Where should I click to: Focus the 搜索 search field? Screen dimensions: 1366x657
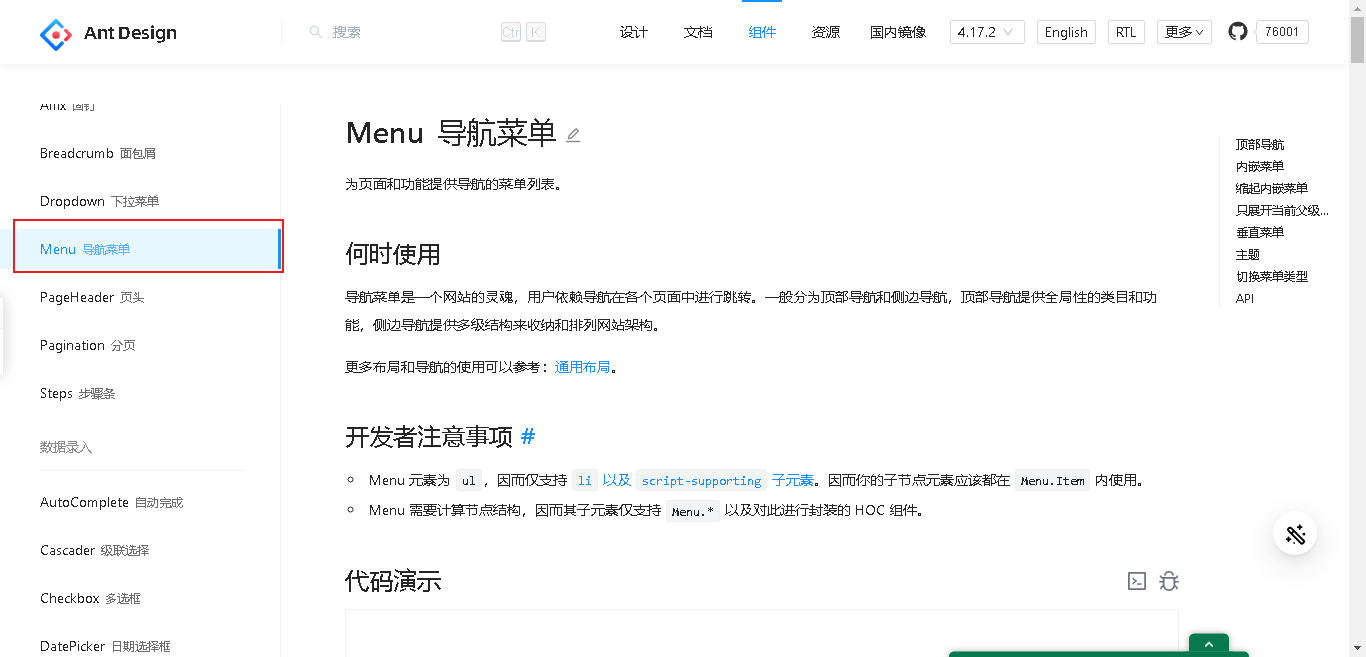coord(410,32)
